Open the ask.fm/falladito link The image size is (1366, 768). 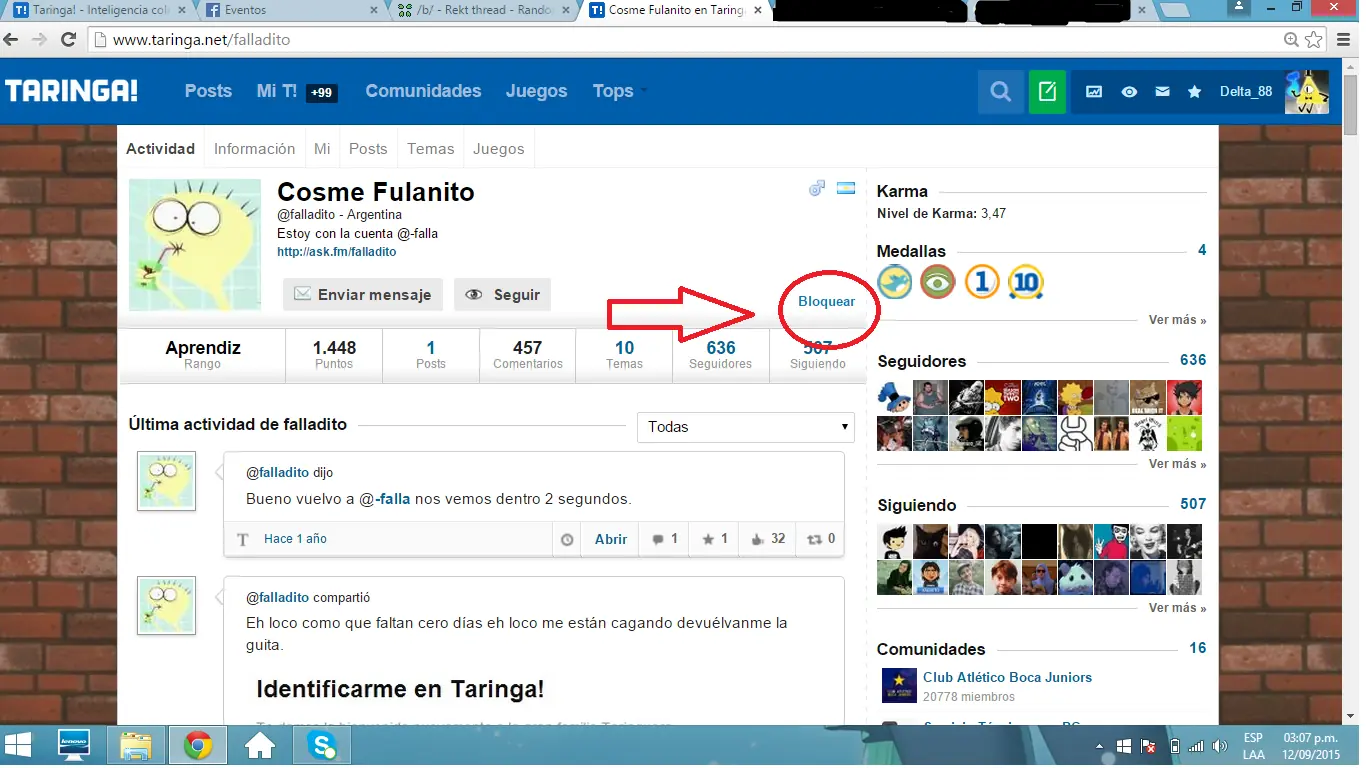337,252
